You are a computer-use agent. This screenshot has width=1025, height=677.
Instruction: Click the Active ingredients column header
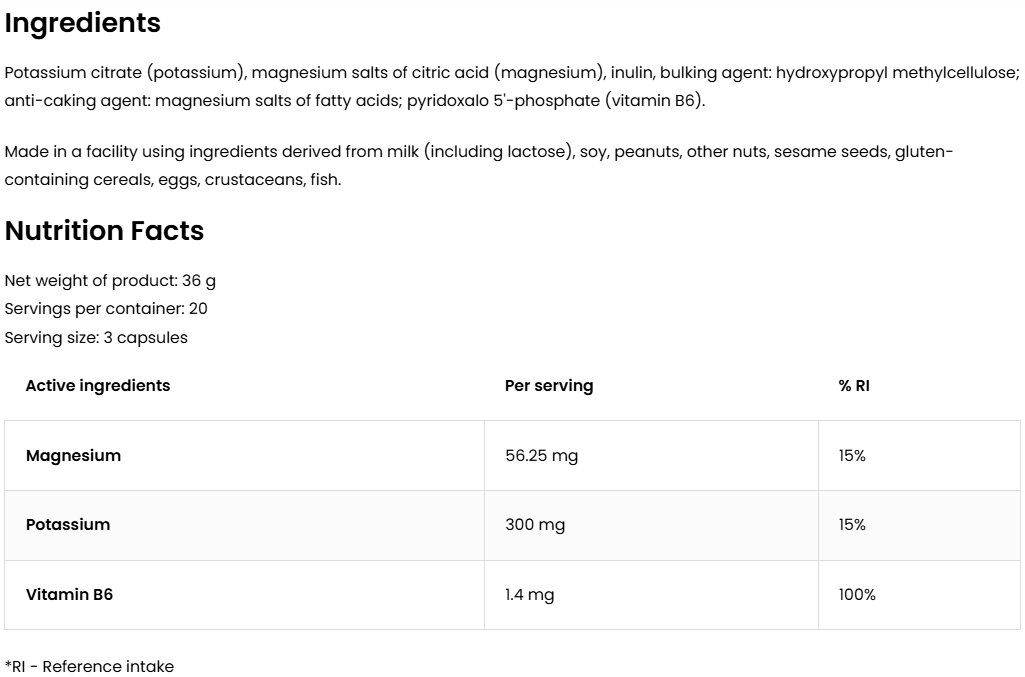[98, 386]
